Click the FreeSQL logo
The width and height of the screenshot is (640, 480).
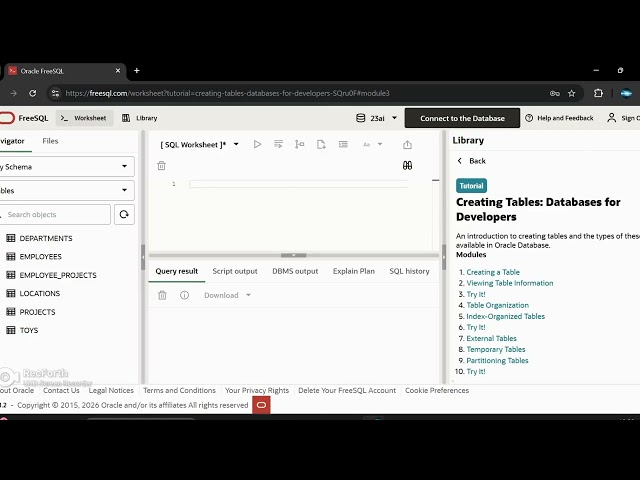pyautogui.click(x=24, y=118)
